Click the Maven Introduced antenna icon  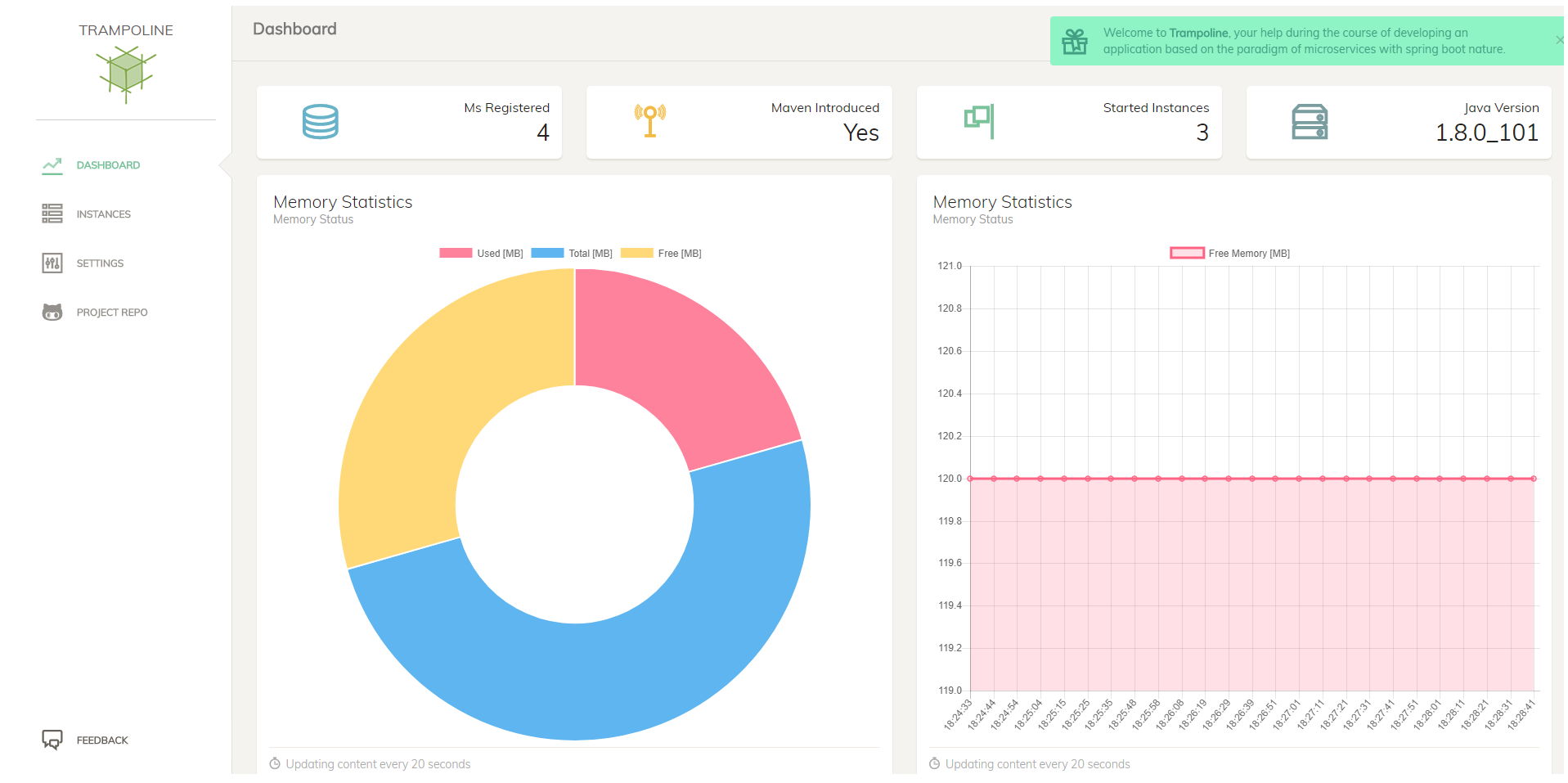(650, 121)
